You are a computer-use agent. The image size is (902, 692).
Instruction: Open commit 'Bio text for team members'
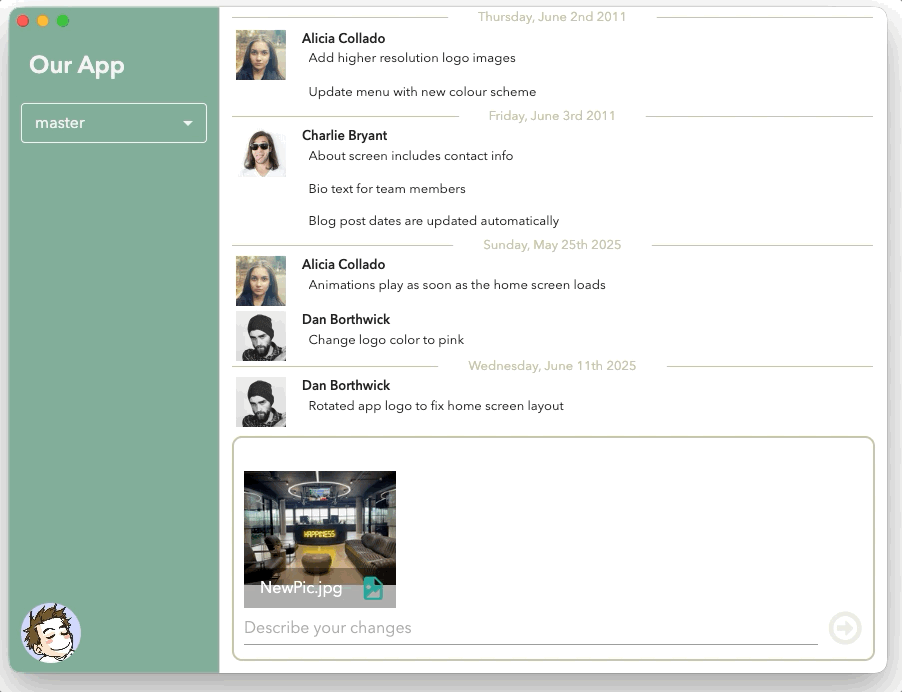click(x=387, y=189)
